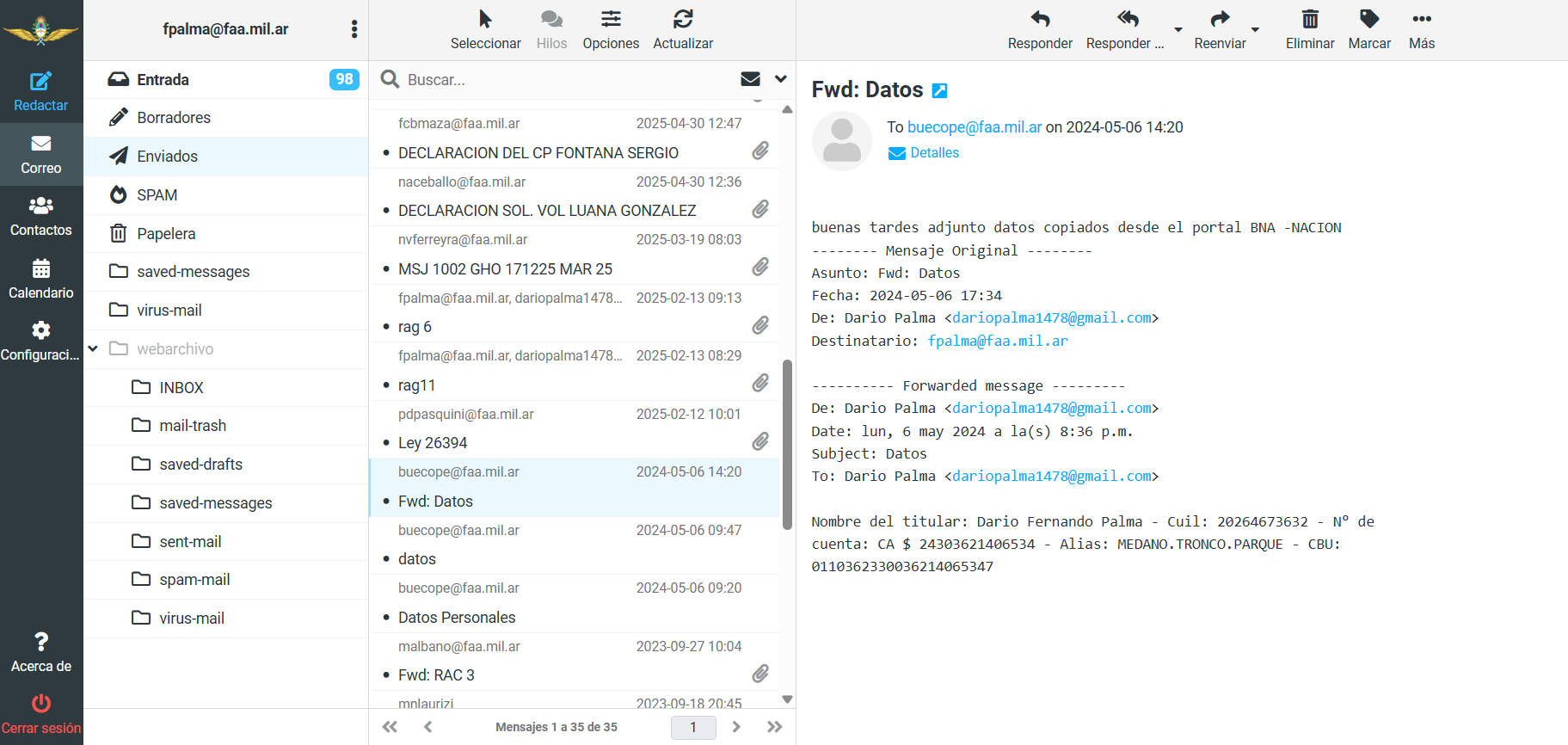1568x745 pixels.
Task: Open Reenviar dropdown arrow
Action: 1256,29
